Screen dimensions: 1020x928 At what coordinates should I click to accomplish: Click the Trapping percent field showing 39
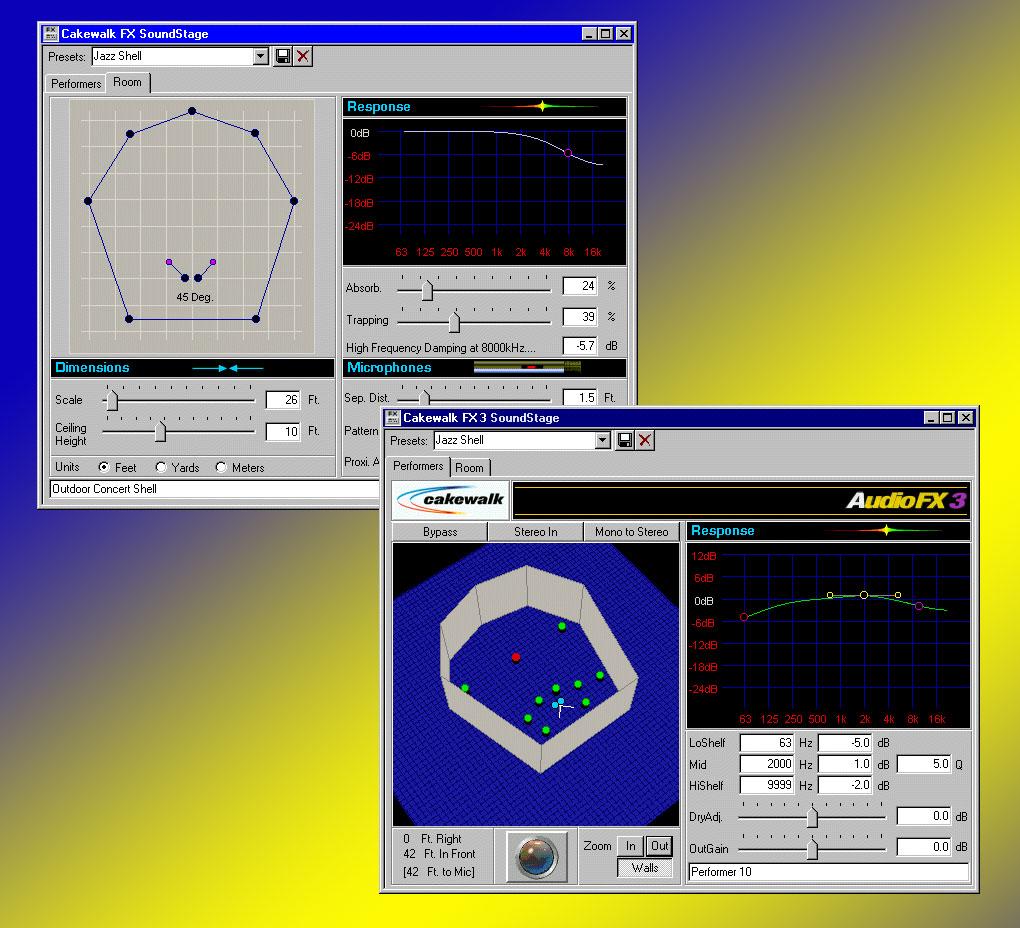[580, 317]
